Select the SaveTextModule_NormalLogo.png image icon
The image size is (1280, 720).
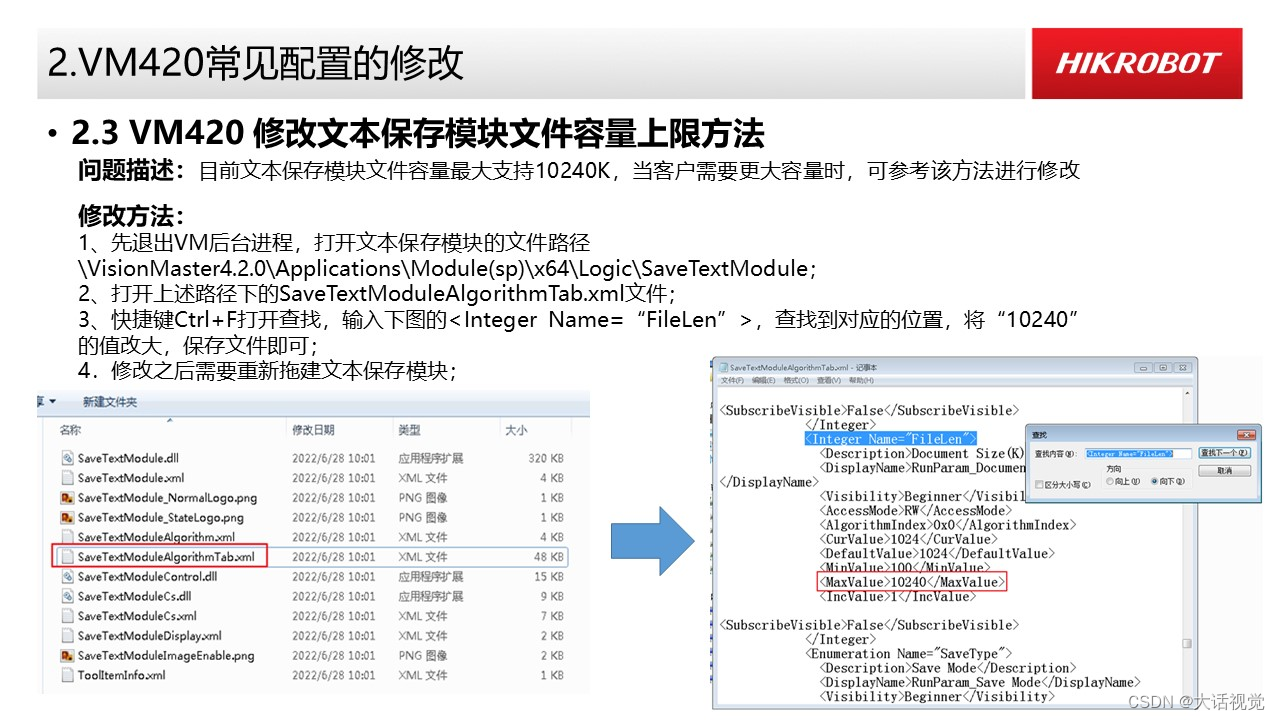pyautogui.click(x=67, y=497)
